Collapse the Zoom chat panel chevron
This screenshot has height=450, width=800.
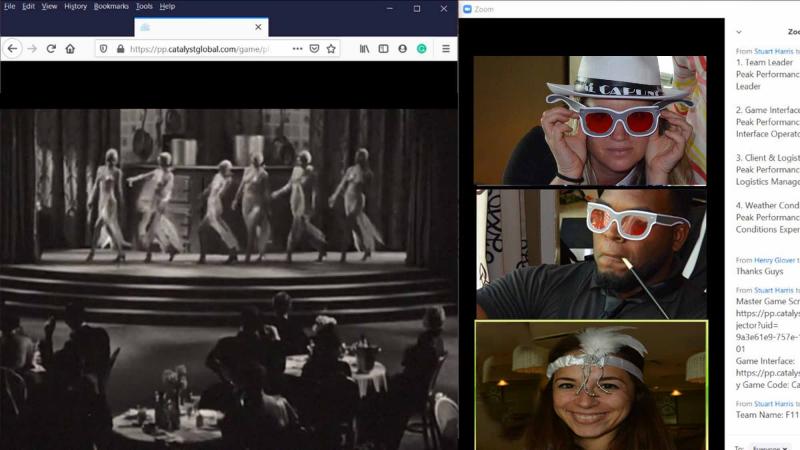[739, 32]
